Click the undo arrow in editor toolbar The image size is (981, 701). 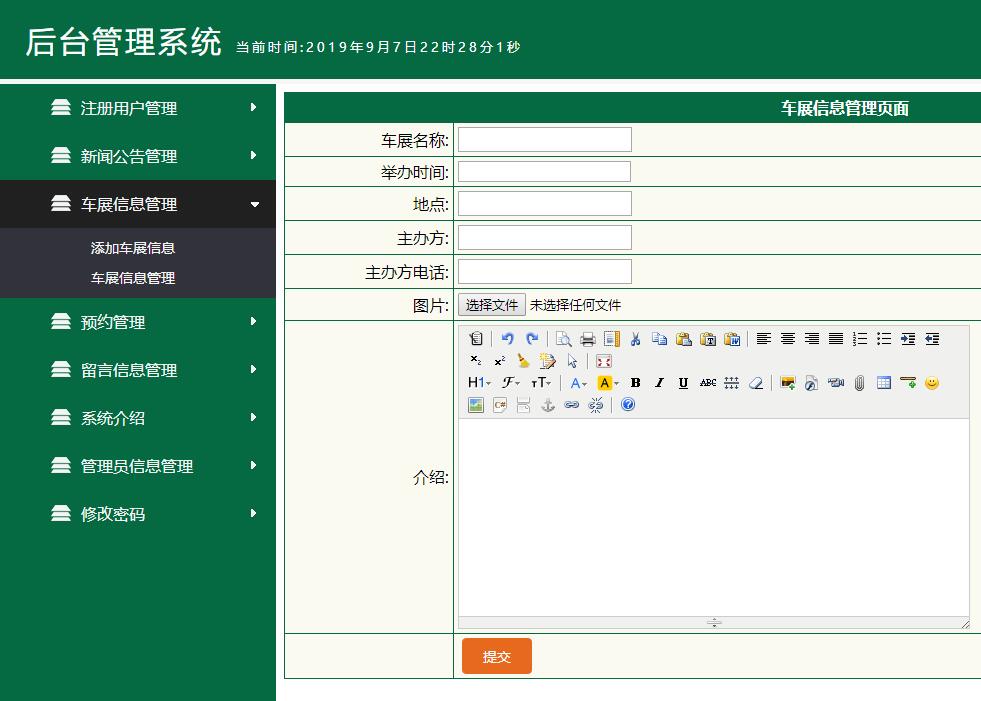[507, 339]
